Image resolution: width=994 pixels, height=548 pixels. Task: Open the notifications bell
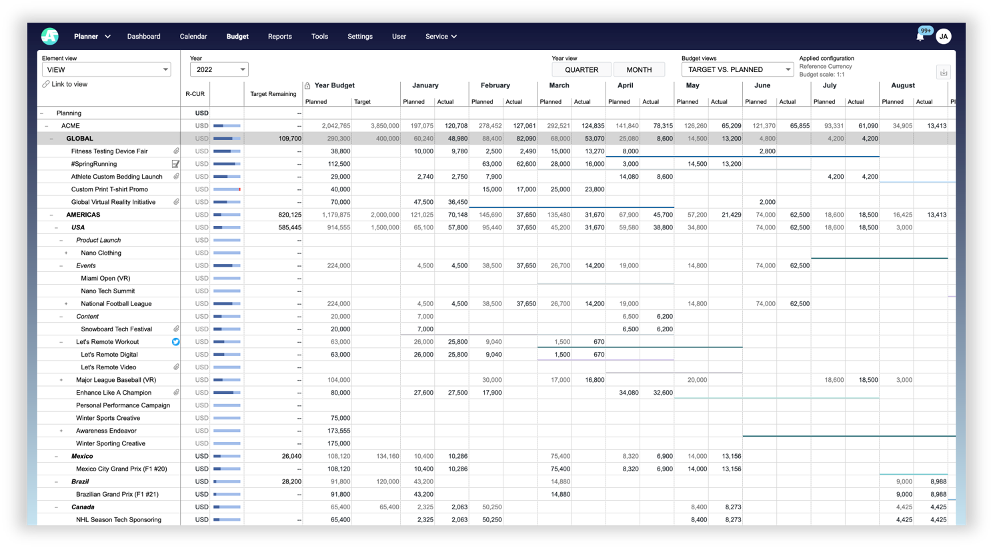click(x=920, y=37)
